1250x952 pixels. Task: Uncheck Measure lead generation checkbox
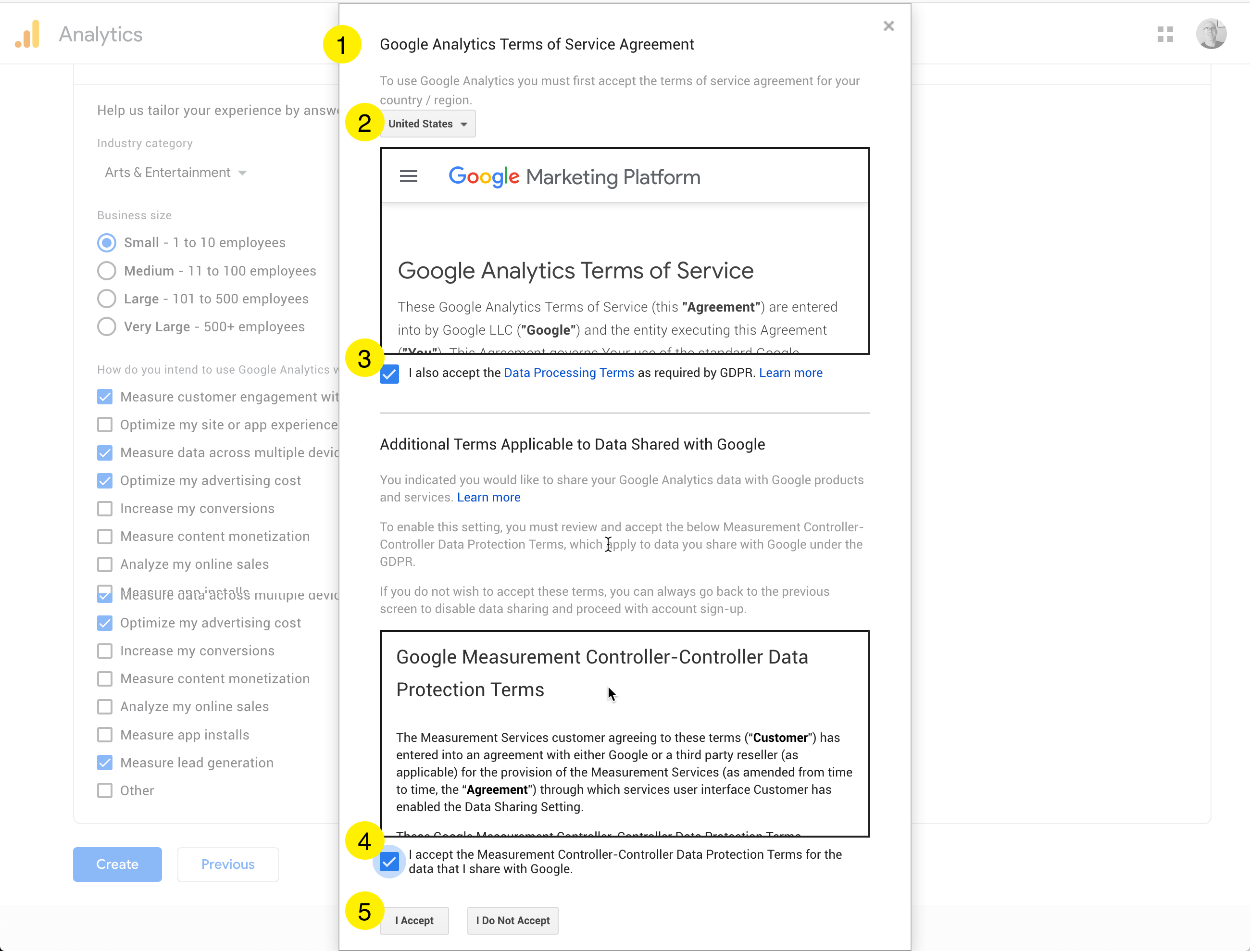(x=105, y=763)
